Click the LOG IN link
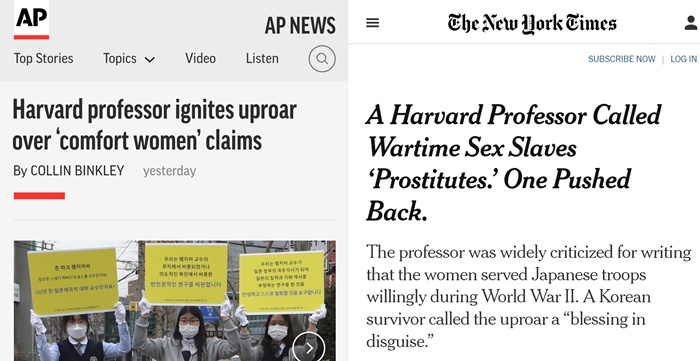The width and height of the screenshot is (700, 361). tap(683, 59)
